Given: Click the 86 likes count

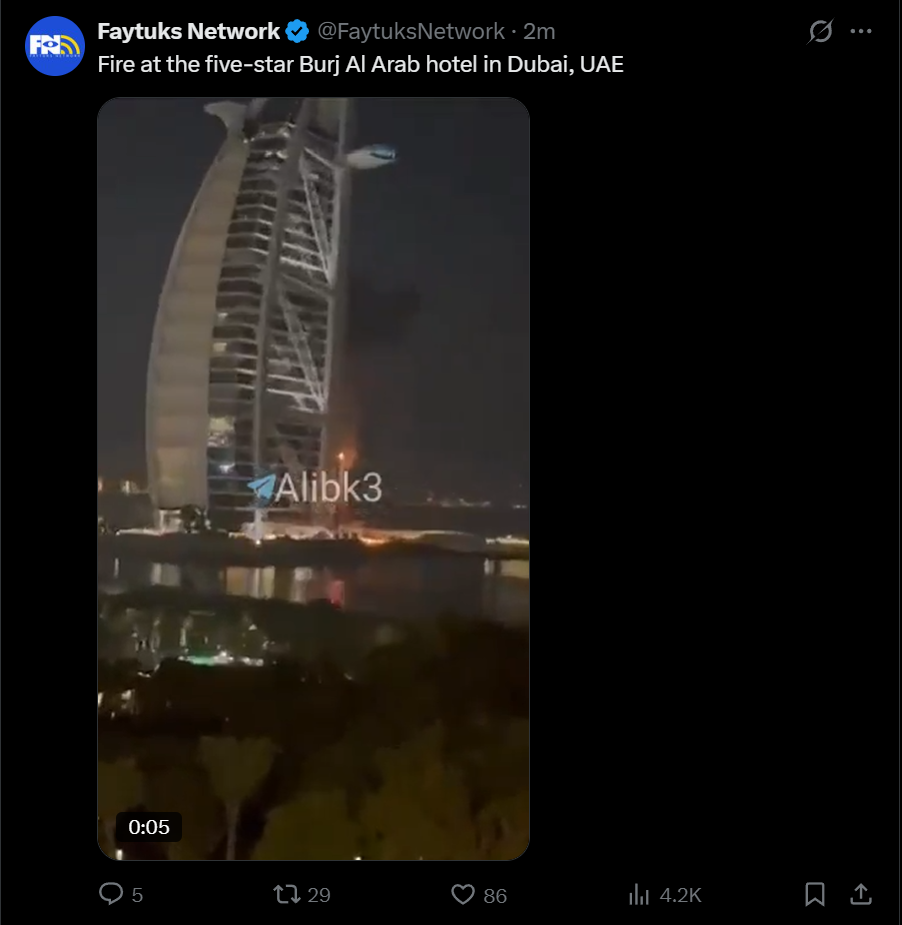Looking at the screenshot, I should [495, 896].
